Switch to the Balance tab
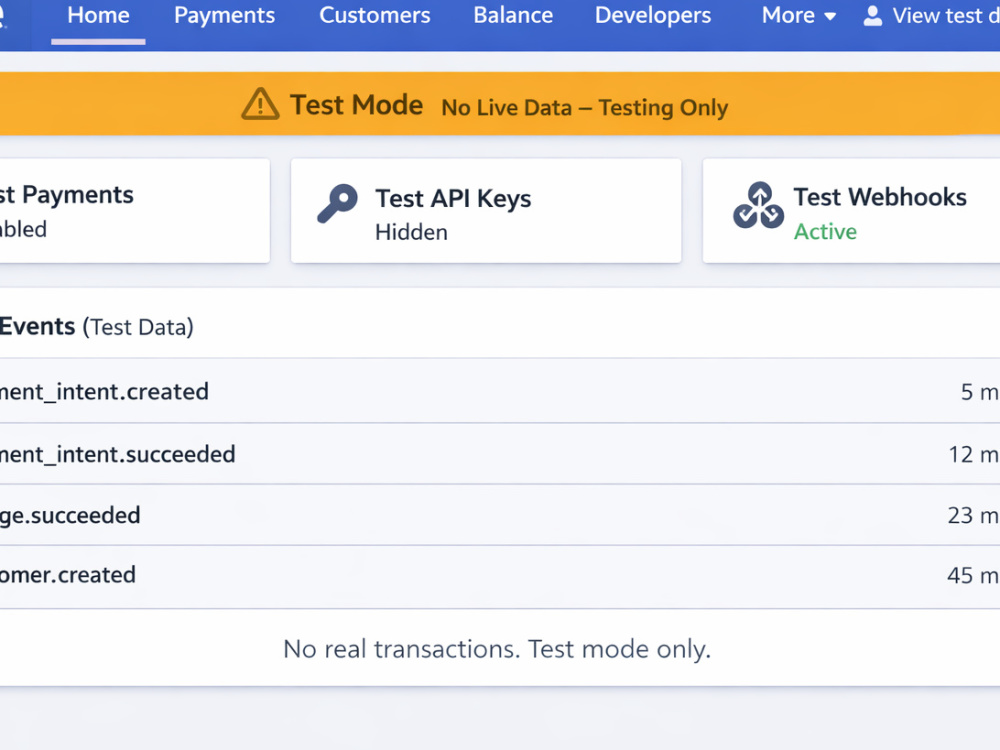1000x750 pixels. click(x=513, y=15)
